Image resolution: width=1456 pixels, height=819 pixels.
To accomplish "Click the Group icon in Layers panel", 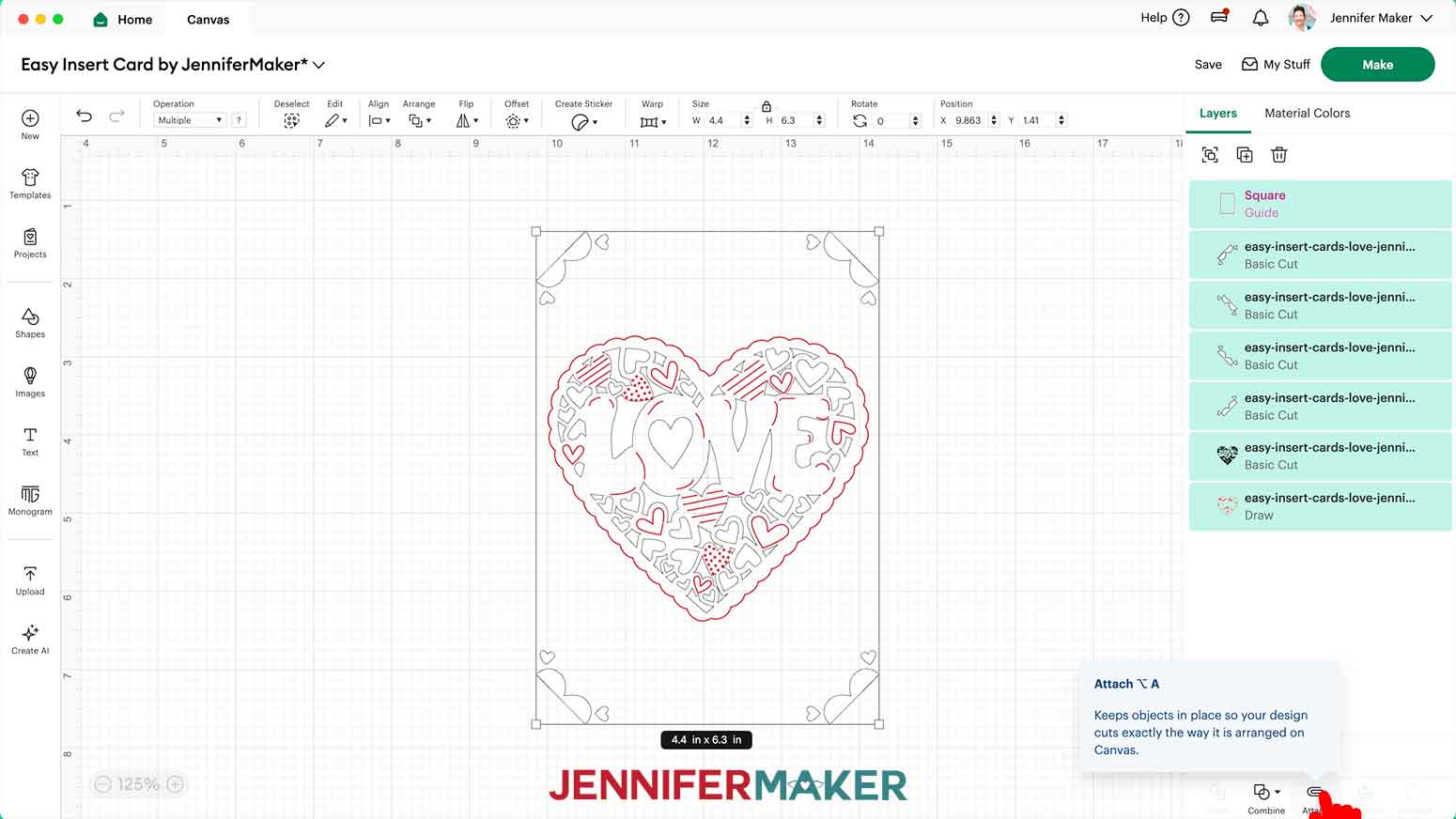I will pos(1210,155).
